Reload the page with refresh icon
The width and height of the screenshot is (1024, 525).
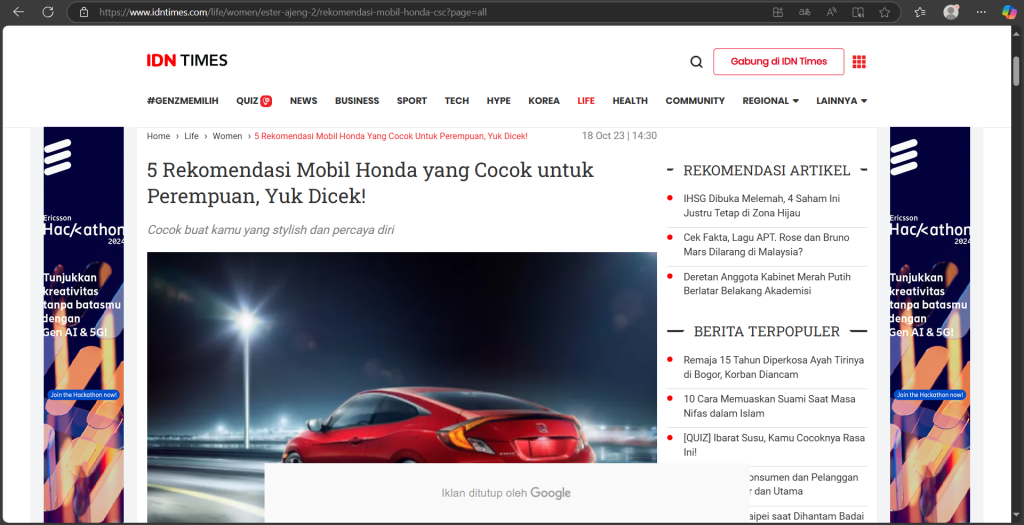[48, 12]
